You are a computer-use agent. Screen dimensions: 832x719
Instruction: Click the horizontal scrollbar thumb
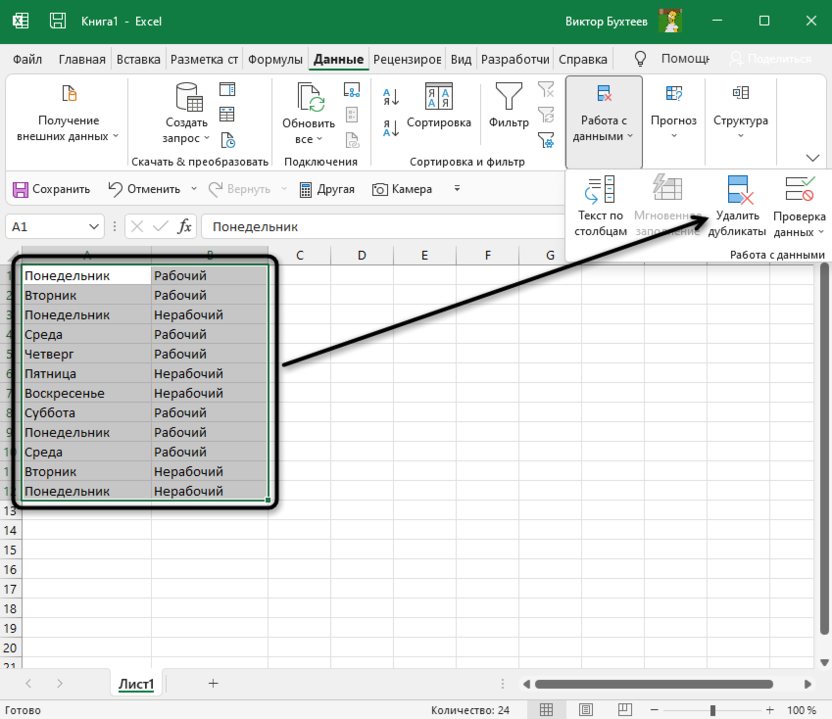pos(654,684)
